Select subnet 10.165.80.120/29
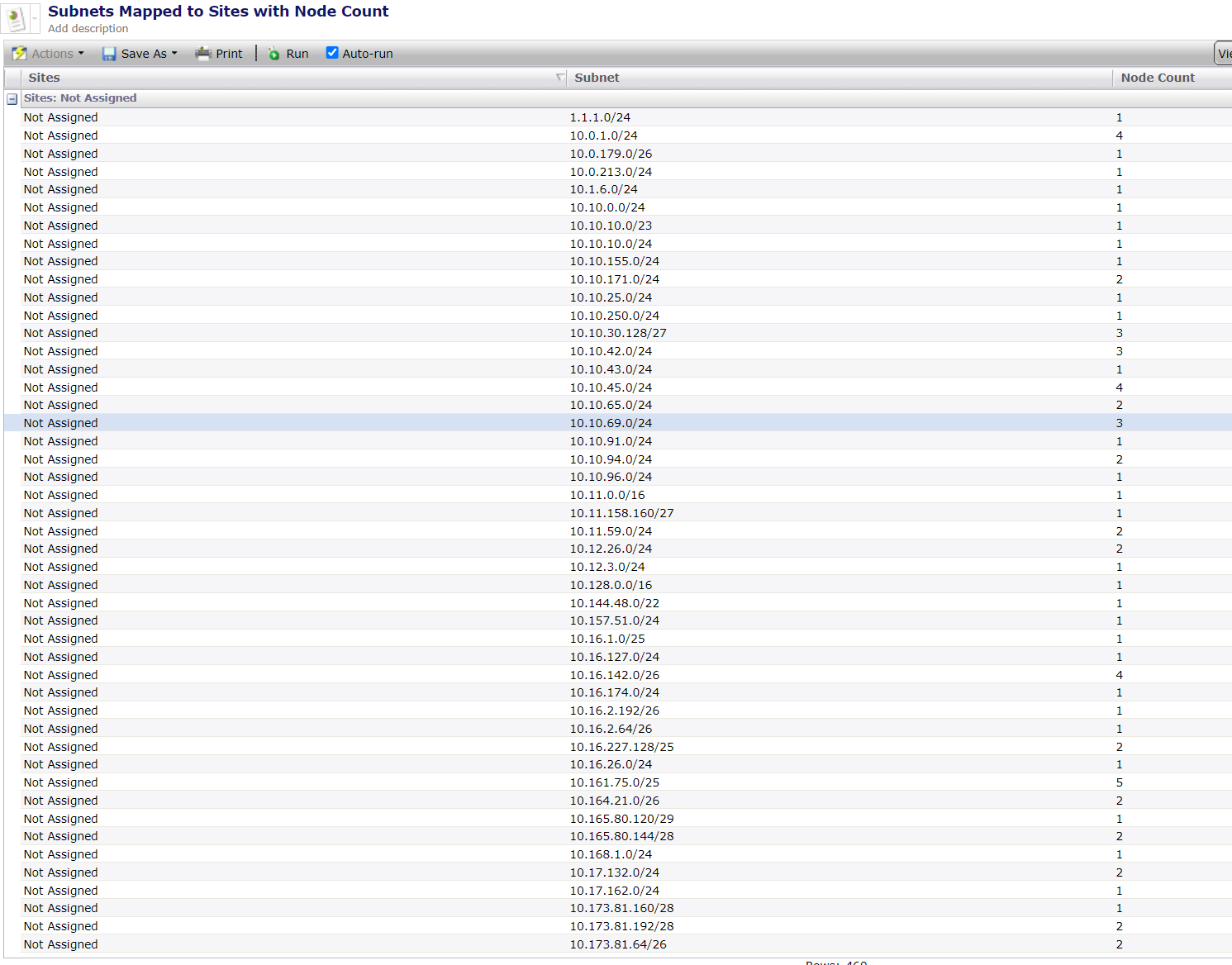Screen dimensions: 1232x965 click(621, 819)
